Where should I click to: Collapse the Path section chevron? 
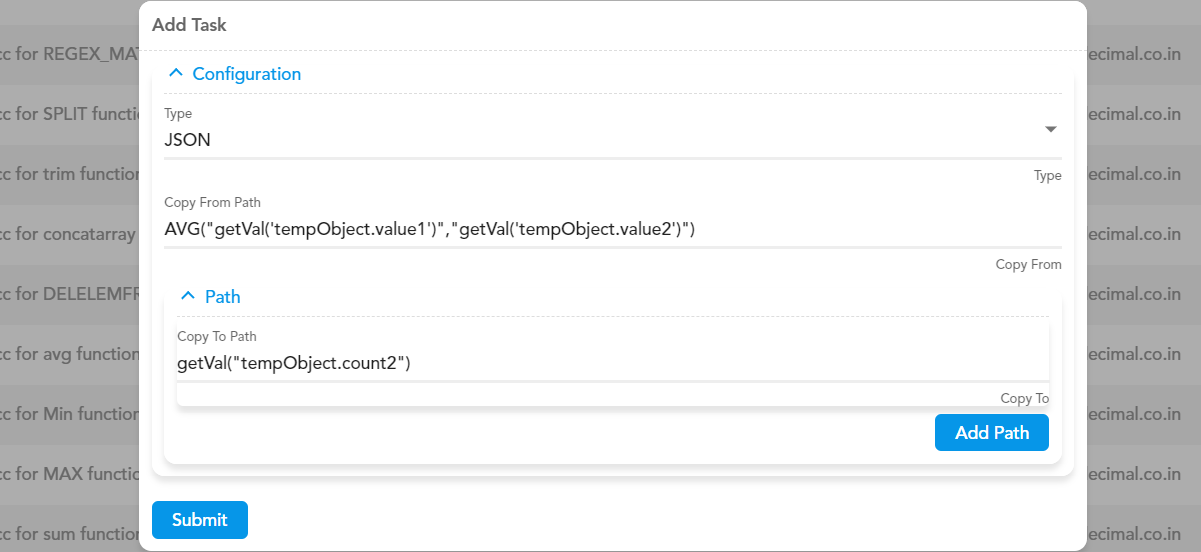tap(188, 297)
